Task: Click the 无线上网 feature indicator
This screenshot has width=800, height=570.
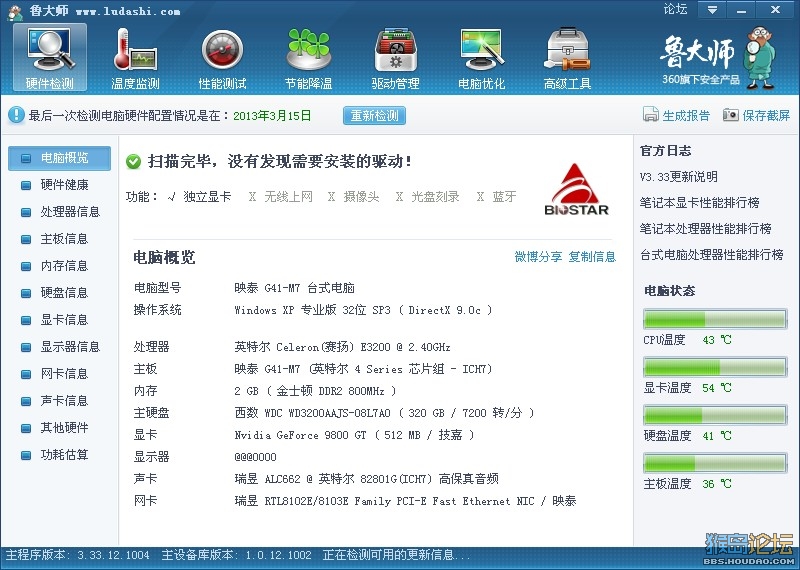Action: pos(281,197)
